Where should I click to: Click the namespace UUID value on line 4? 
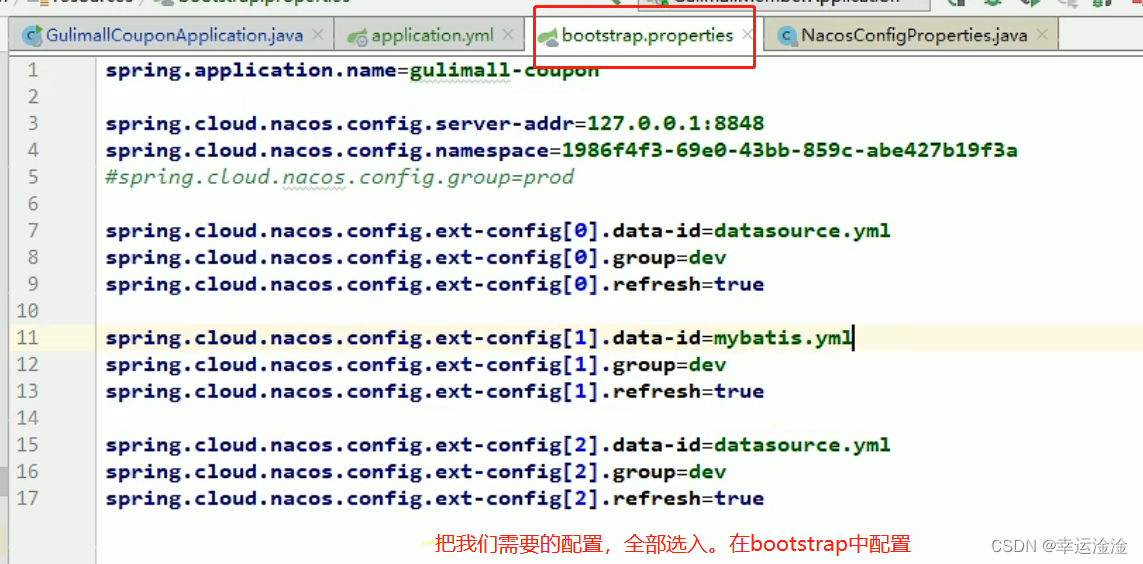point(789,151)
